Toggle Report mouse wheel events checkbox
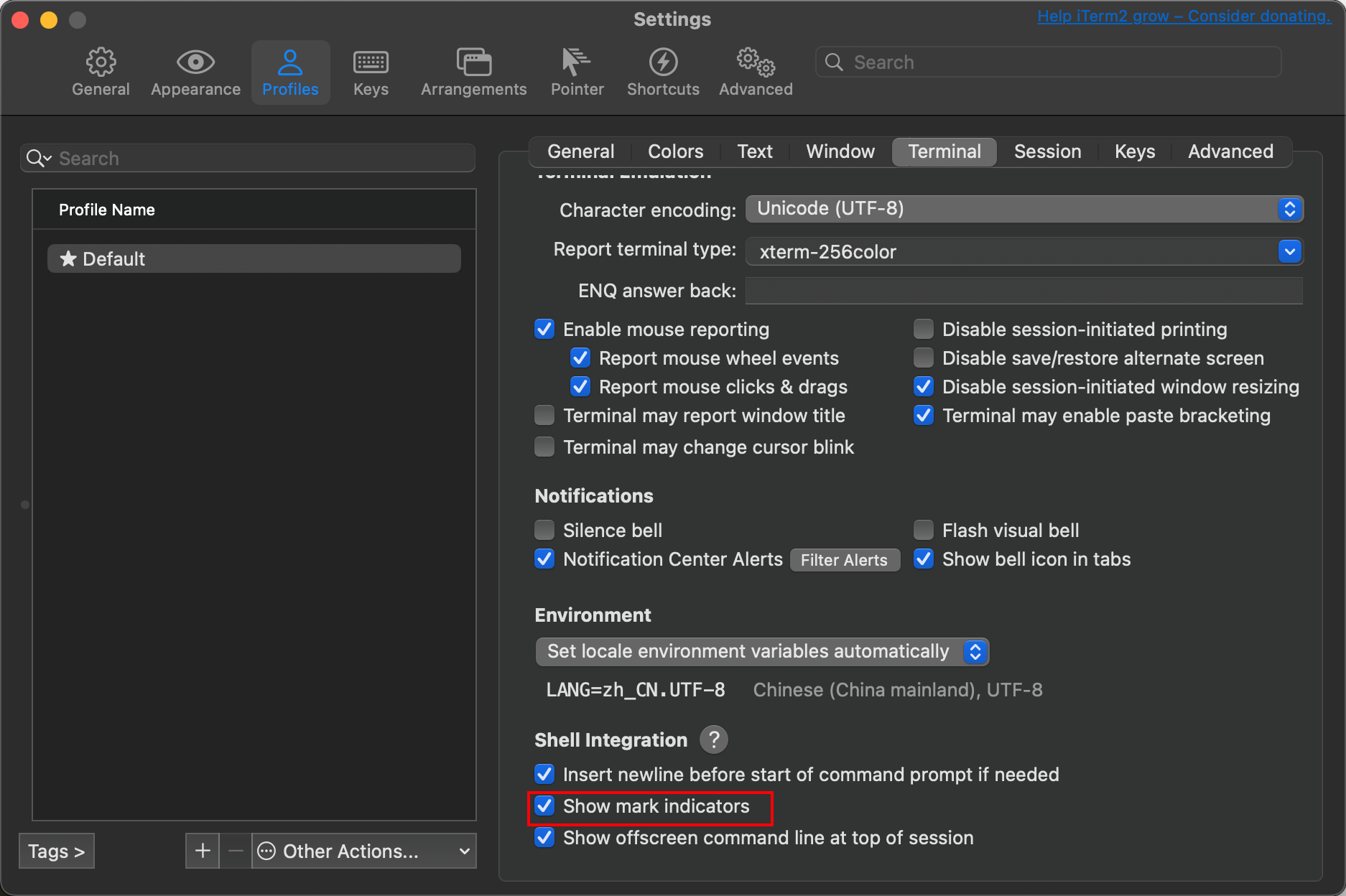This screenshot has width=1346, height=896. 580,358
